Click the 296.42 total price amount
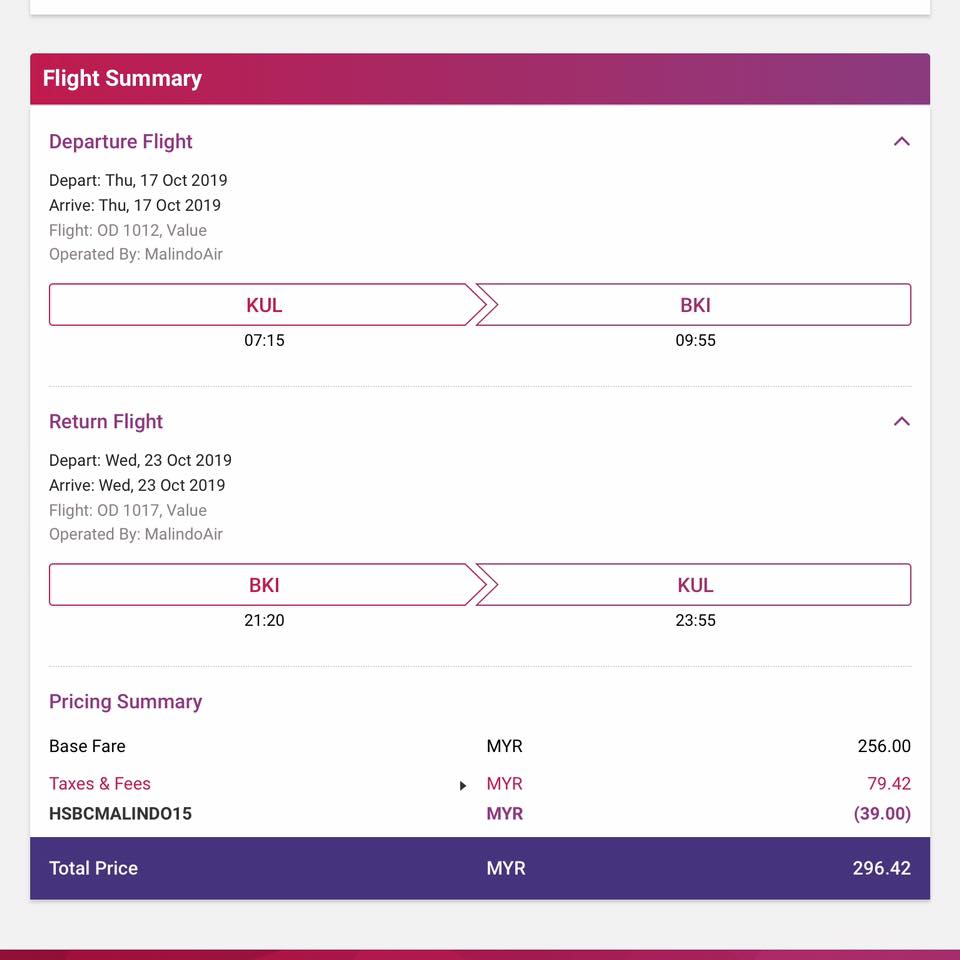 [882, 868]
